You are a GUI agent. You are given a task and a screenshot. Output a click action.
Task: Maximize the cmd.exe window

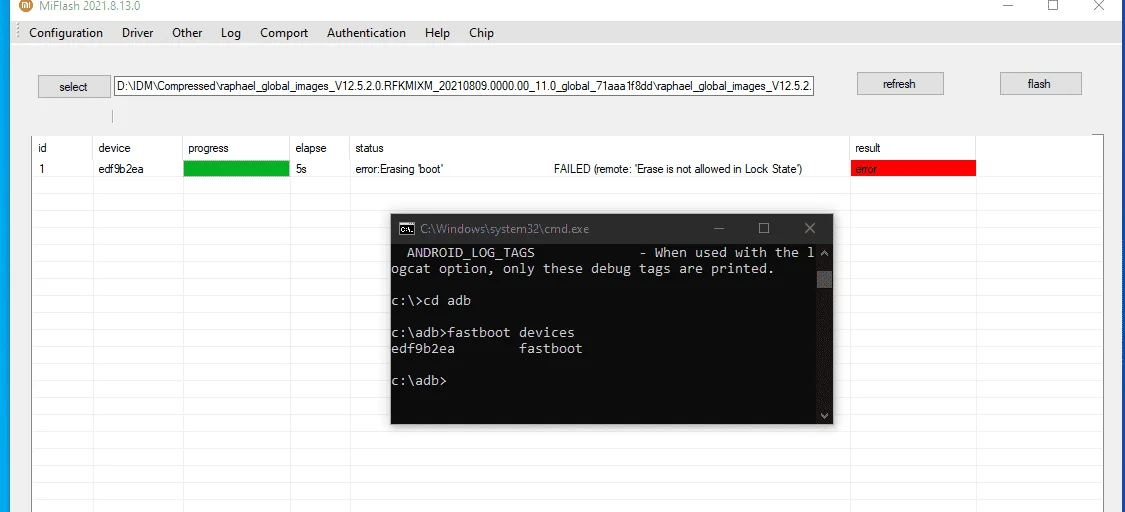coord(764,228)
